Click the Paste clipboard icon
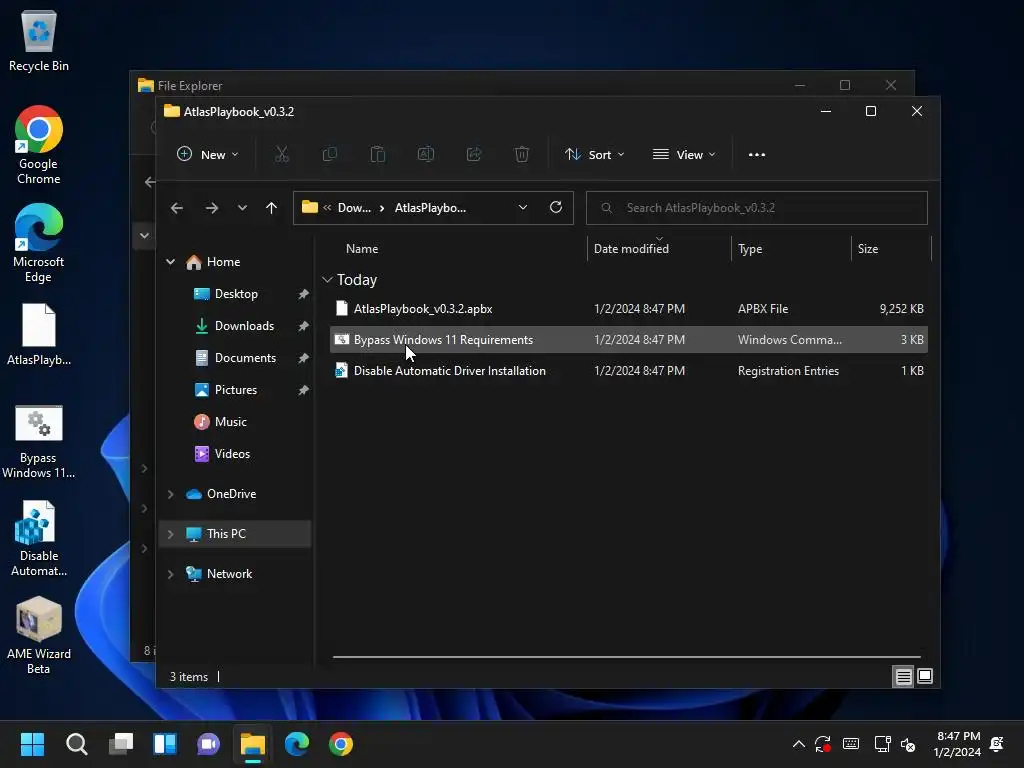The image size is (1024, 768). pos(377,155)
